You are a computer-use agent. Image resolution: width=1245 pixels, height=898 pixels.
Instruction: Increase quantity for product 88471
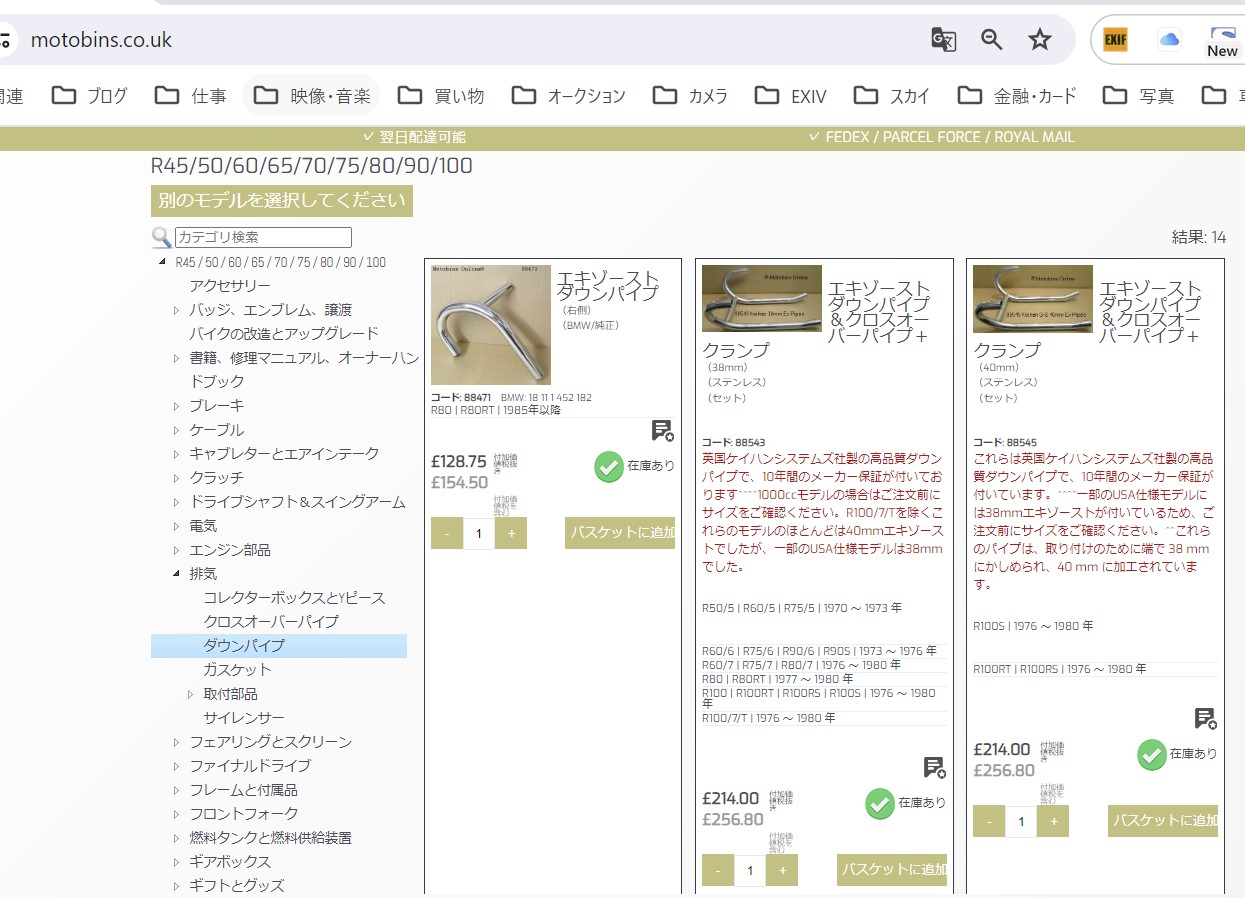click(x=511, y=533)
